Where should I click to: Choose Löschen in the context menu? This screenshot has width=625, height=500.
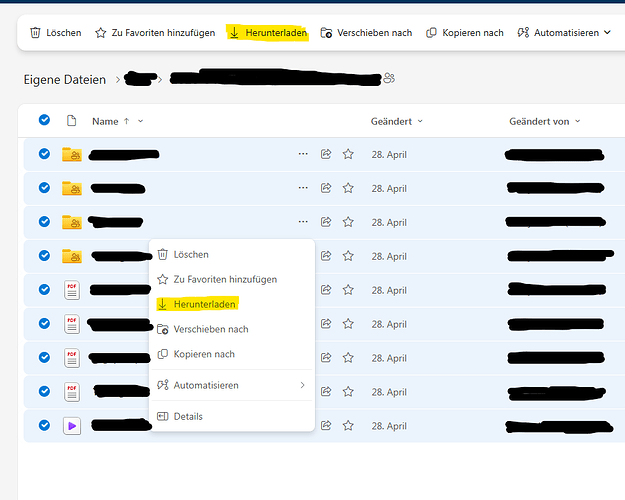(x=232, y=254)
